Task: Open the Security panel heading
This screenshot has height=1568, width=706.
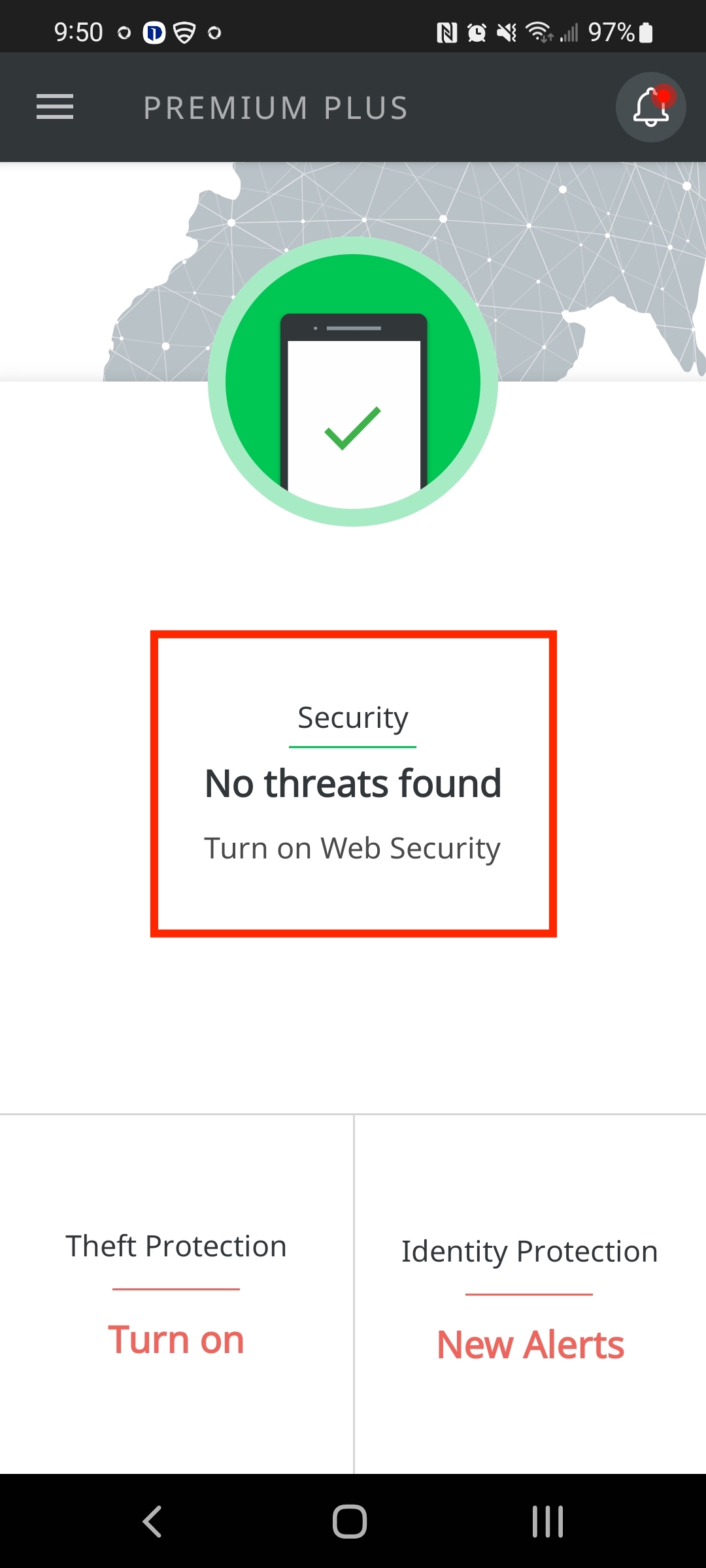Action: (x=353, y=718)
